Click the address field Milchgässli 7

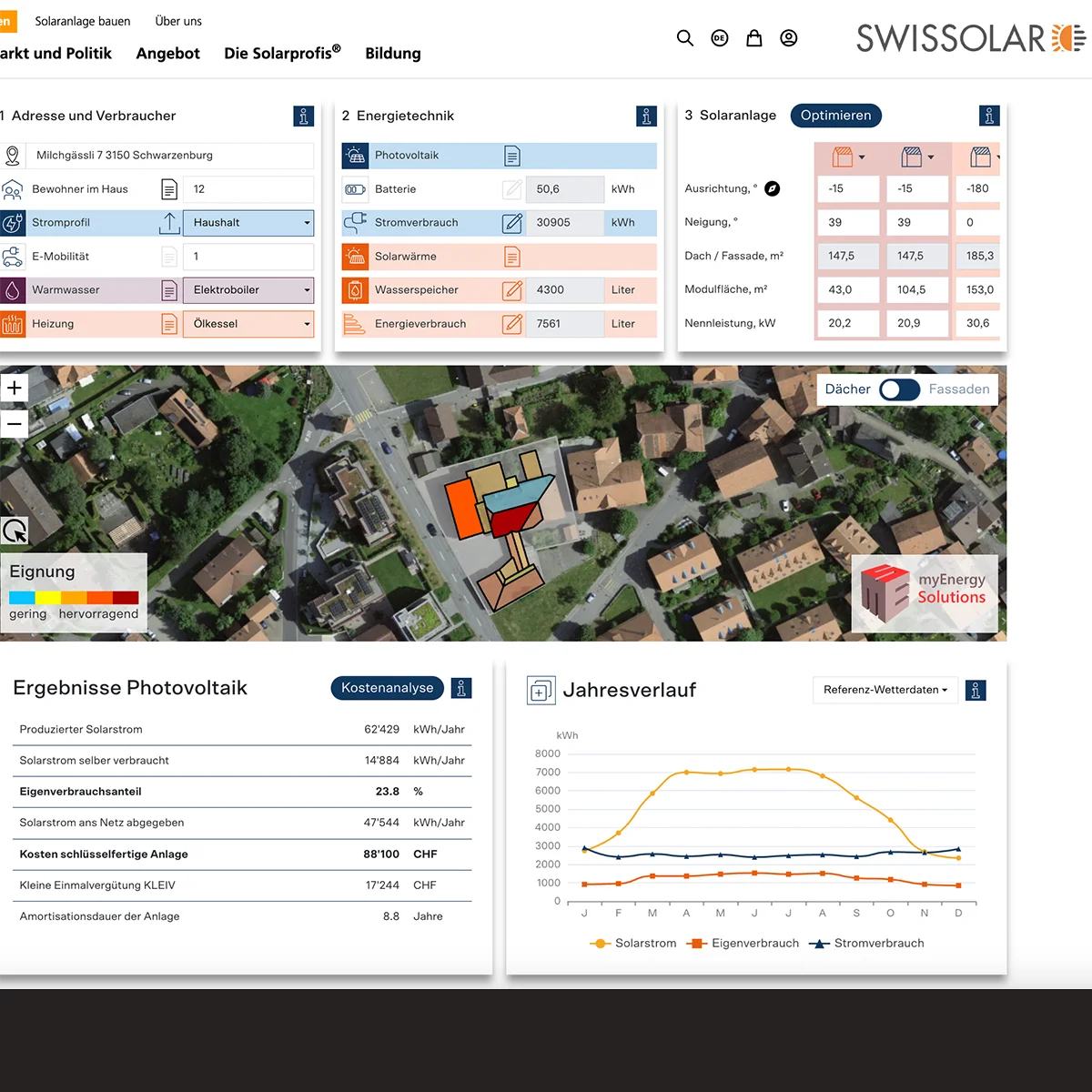169,156
